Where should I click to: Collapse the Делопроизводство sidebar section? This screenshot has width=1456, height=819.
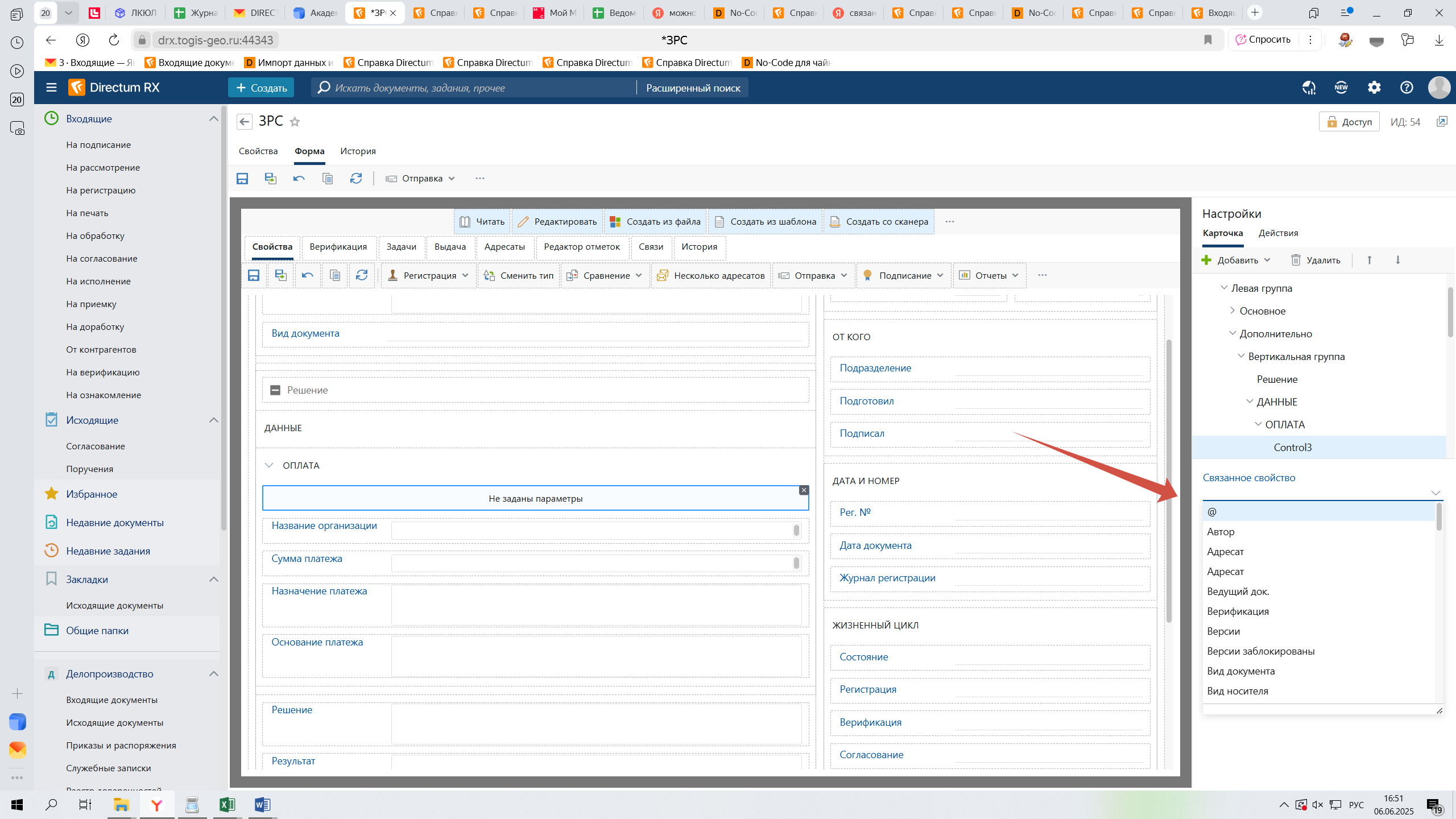coord(214,674)
